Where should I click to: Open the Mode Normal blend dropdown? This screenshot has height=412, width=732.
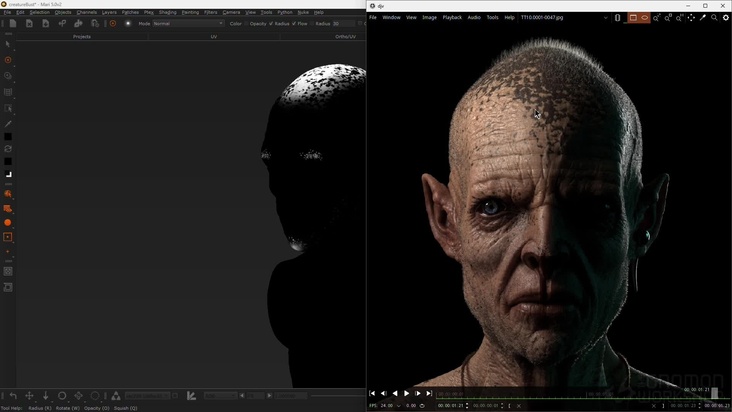188,23
